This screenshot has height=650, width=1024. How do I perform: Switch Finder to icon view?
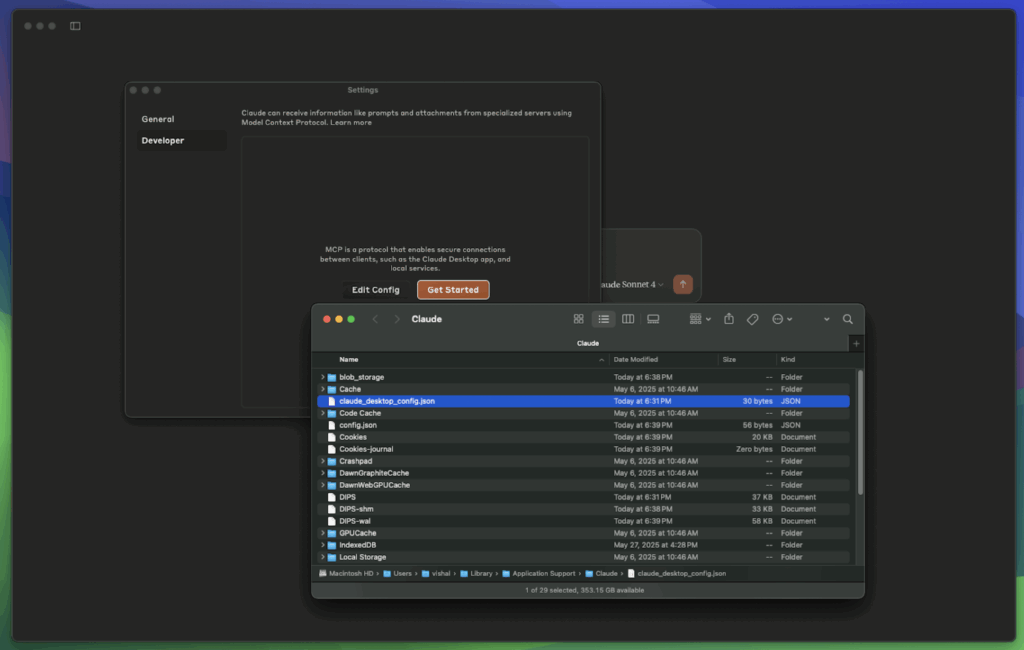[x=579, y=319]
